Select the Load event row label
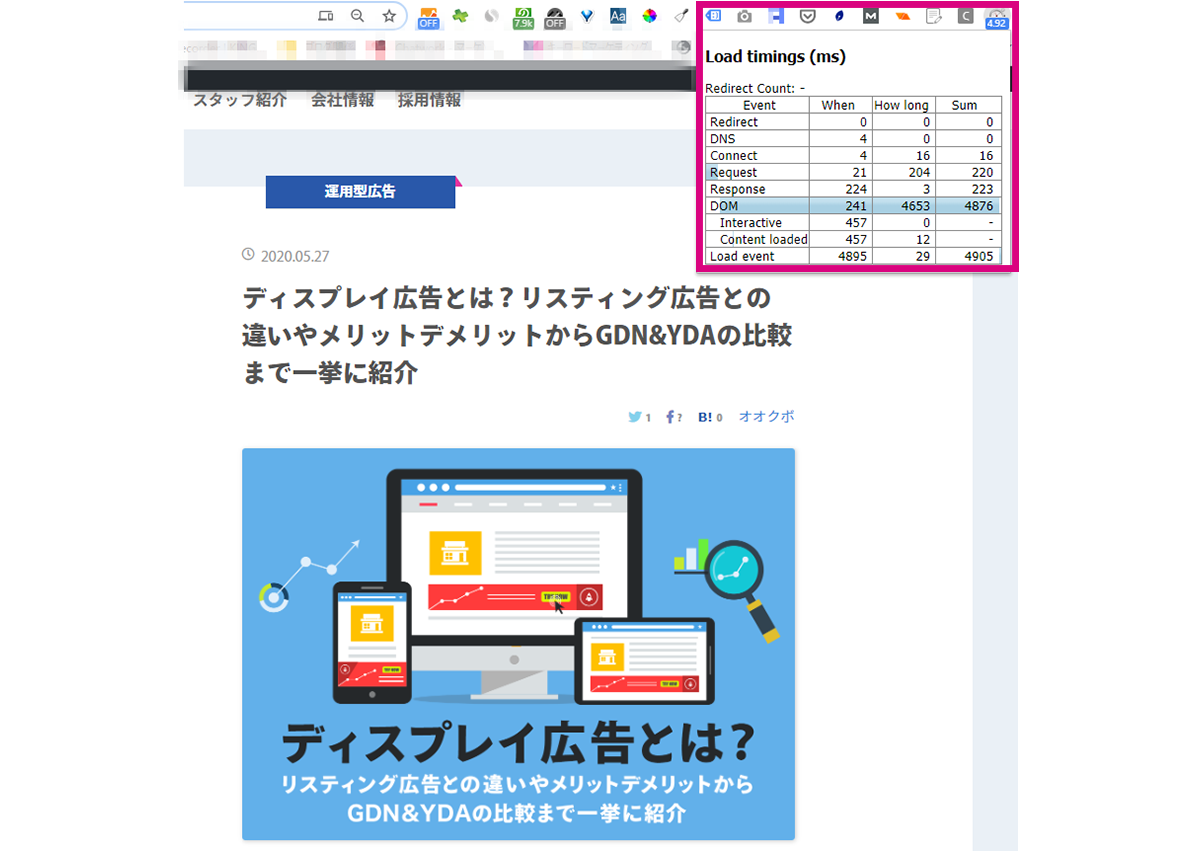The image size is (1200, 851). point(742,257)
